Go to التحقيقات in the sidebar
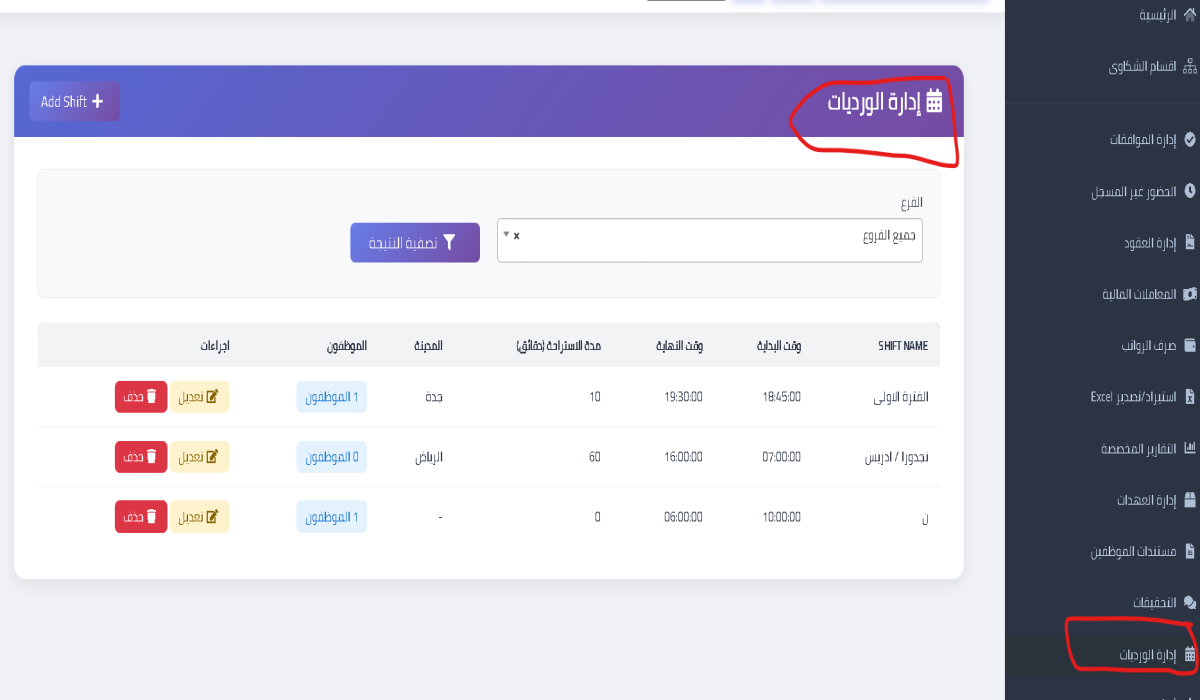1200x700 pixels. (x=1155, y=603)
